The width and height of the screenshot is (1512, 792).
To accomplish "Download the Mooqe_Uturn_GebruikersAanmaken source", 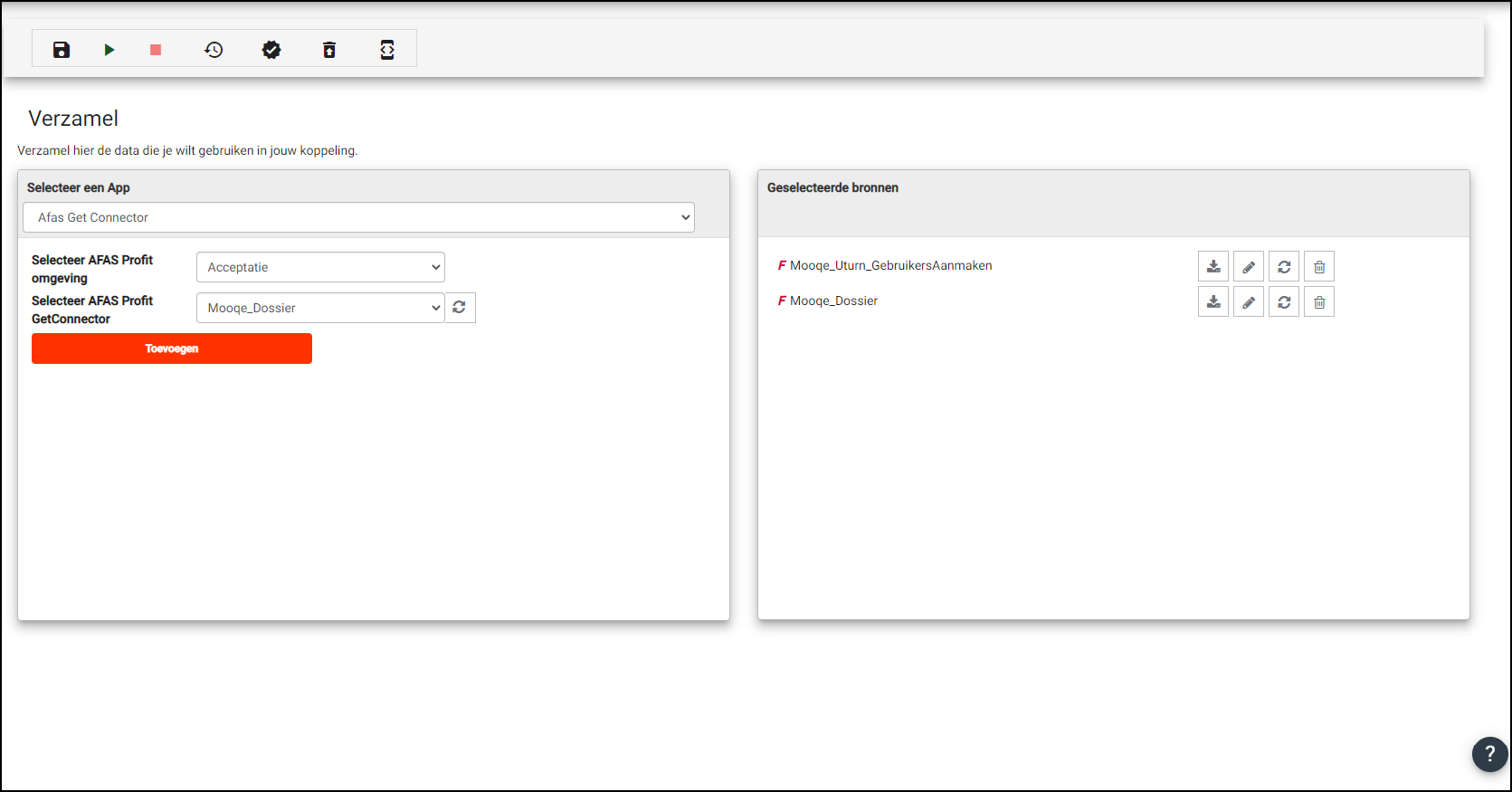I will click(x=1213, y=267).
